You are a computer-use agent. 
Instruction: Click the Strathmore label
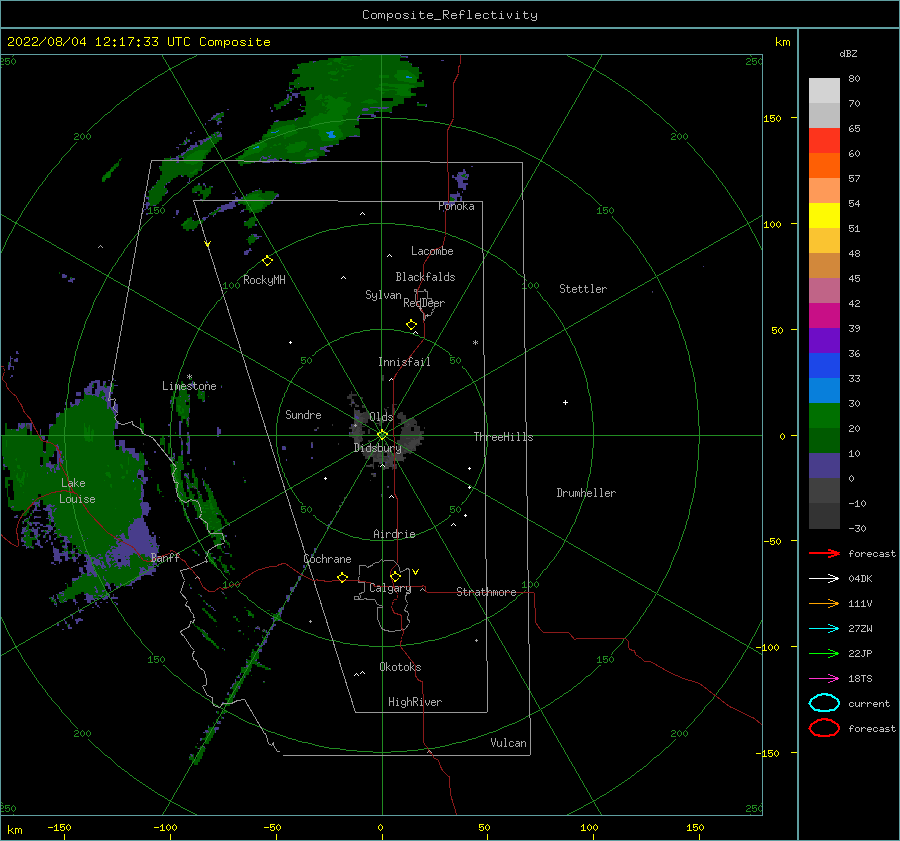[486, 592]
